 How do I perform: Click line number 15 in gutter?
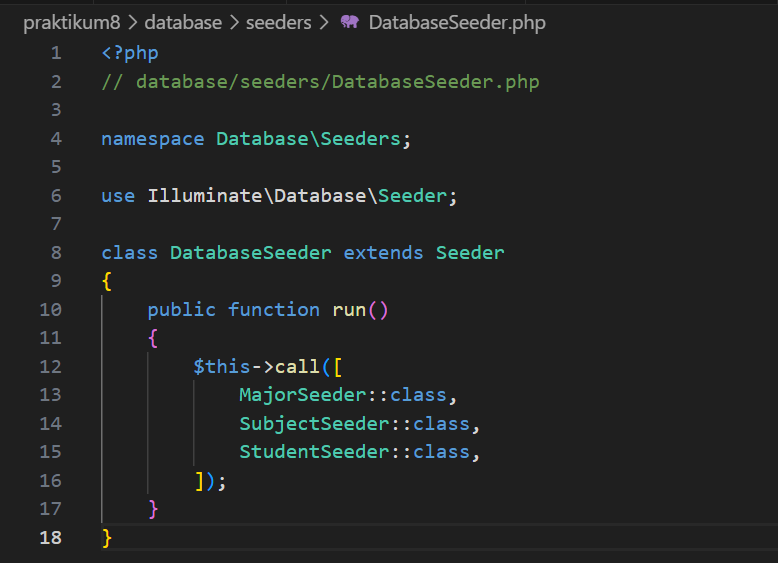click(51, 452)
